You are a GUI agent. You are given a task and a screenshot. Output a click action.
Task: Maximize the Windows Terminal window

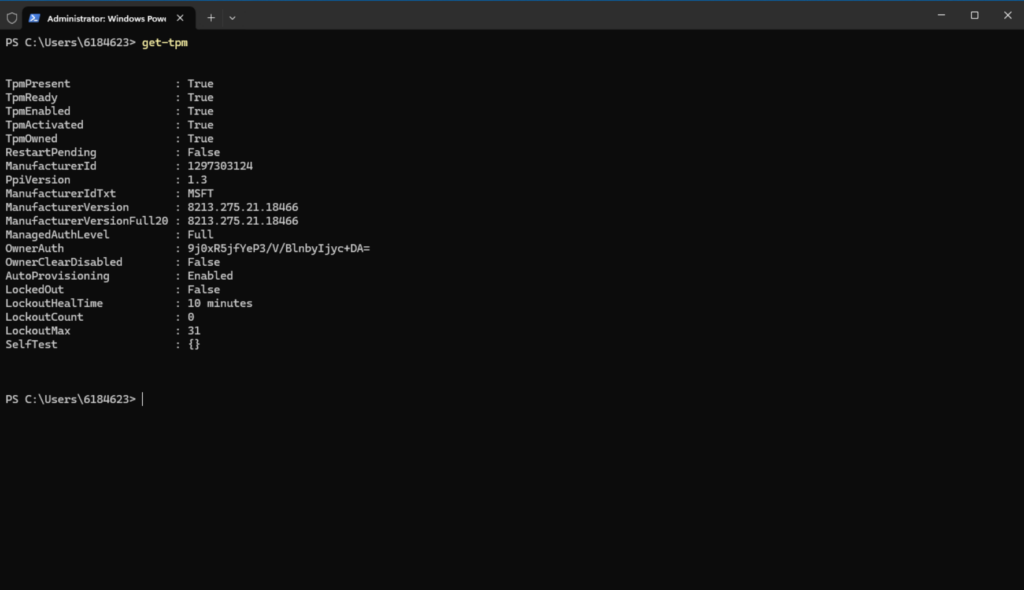click(973, 15)
